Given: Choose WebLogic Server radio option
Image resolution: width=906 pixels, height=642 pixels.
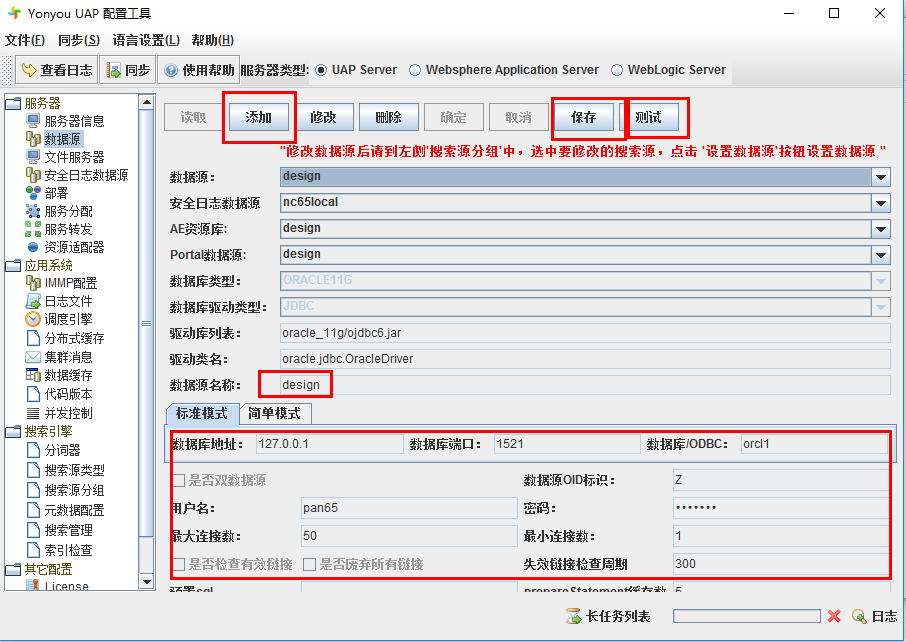Looking at the screenshot, I should [x=617, y=70].
